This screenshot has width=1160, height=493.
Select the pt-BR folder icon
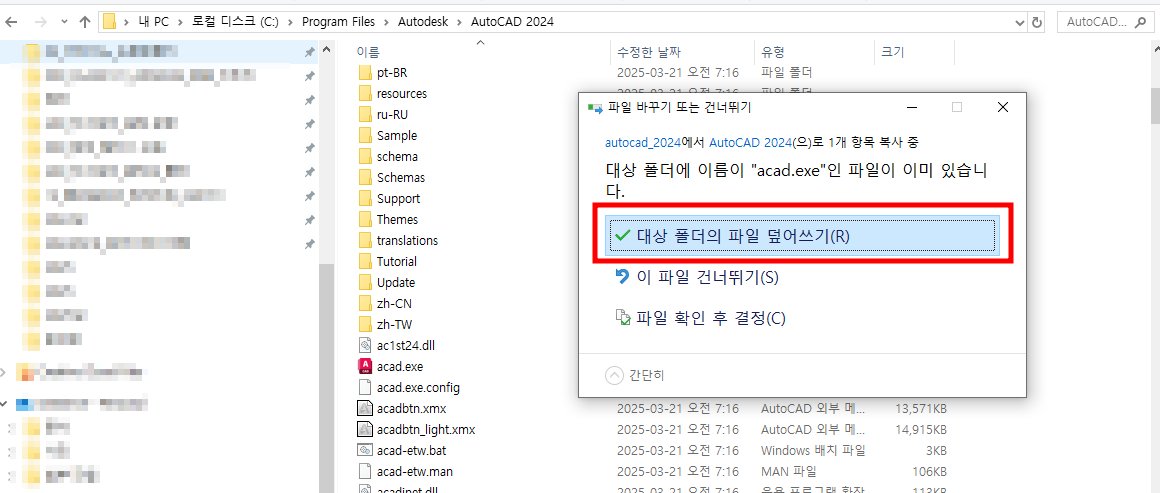click(x=365, y=73)
